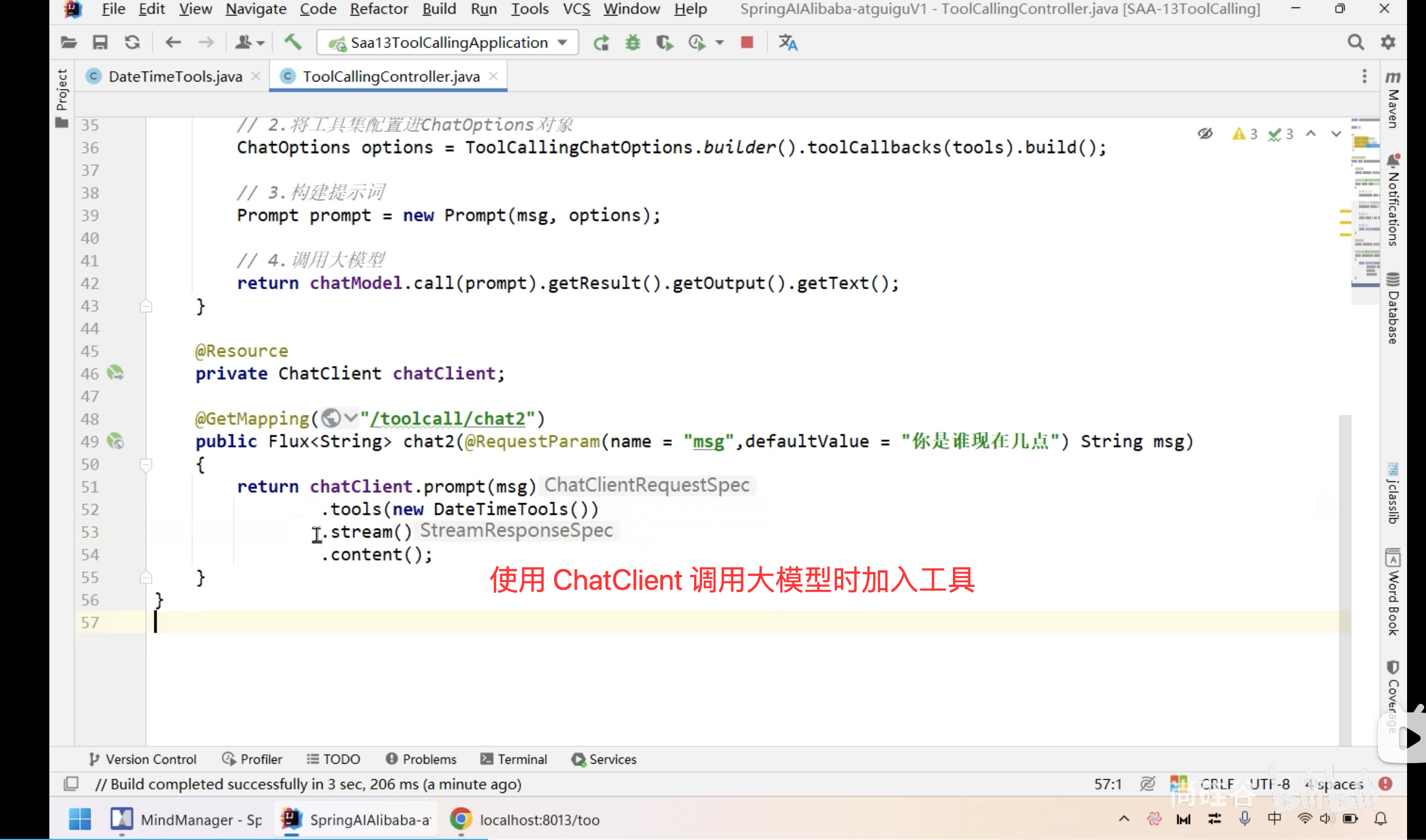Toggle tool windows quick access square icon
Screen dimensions: 1426x840
pyautogui.click(x=71, y=784)
